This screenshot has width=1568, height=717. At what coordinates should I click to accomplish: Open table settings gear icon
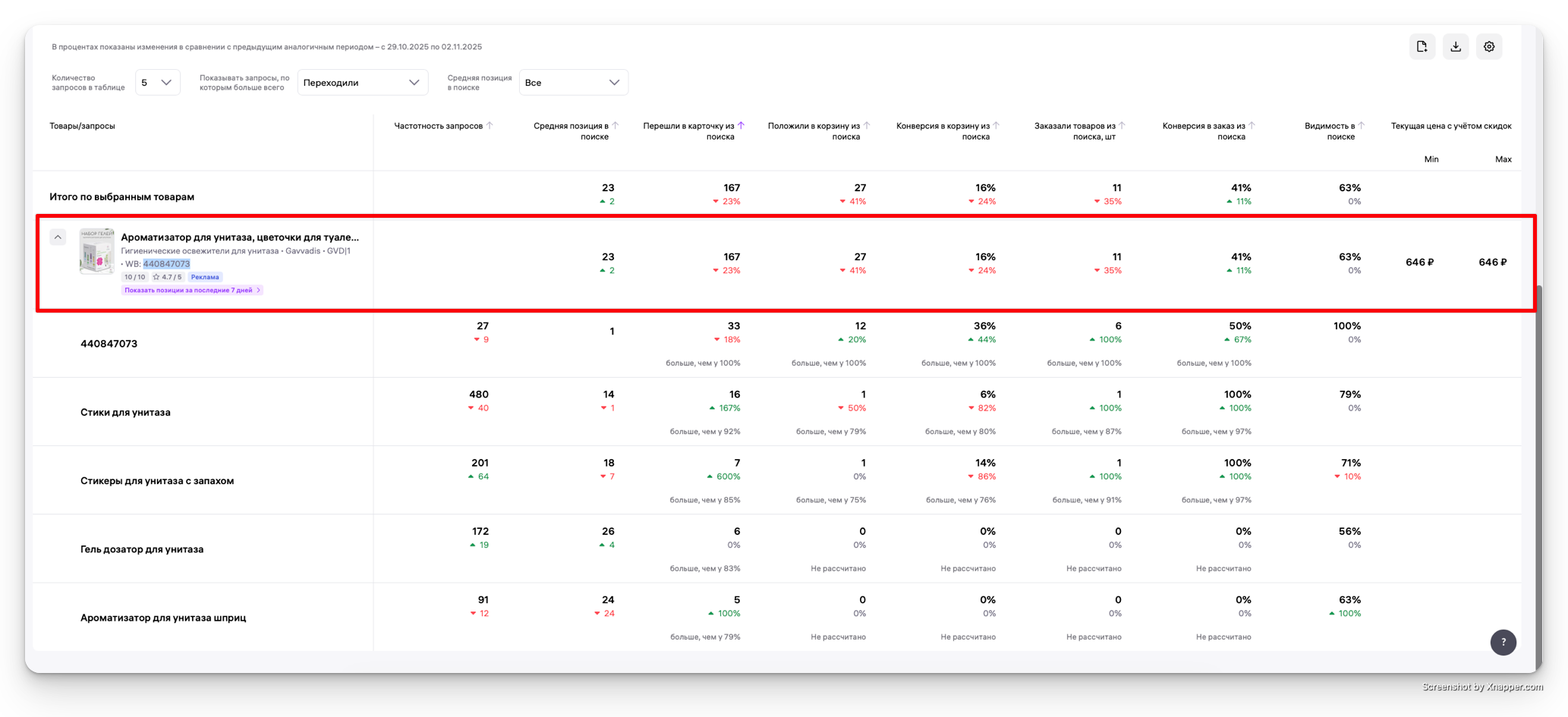tap(1489, 47)
